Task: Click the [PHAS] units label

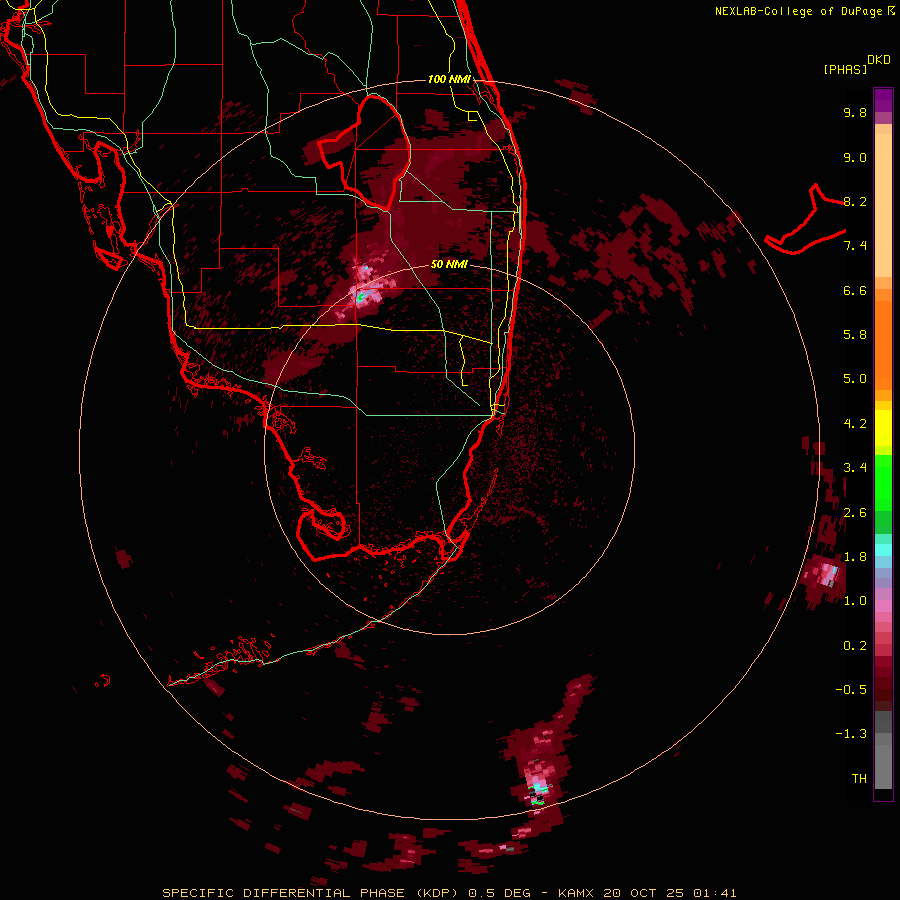Action: [x=845, y=69]
